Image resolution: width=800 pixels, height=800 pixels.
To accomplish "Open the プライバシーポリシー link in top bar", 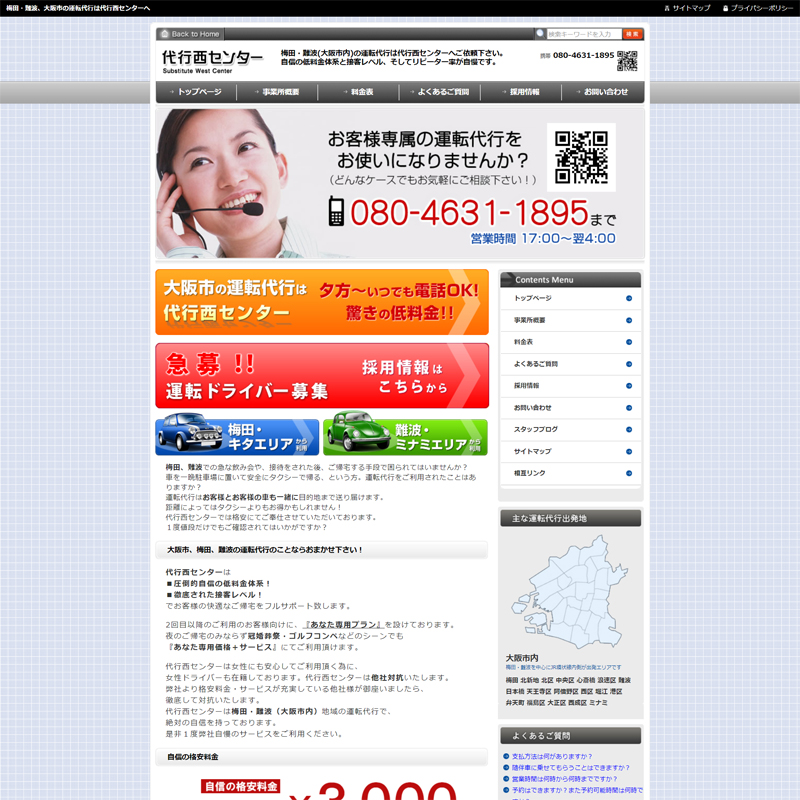I will click(758, 8).
